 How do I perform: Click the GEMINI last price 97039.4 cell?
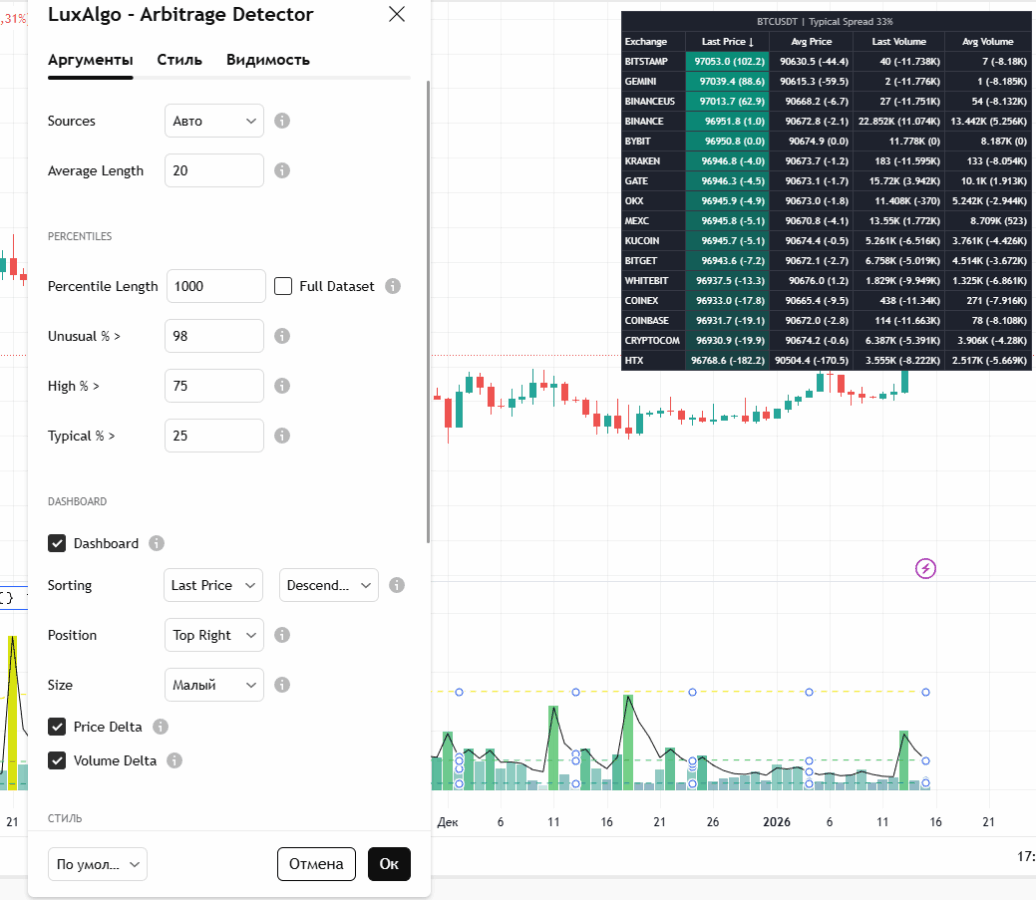point(727,81)
